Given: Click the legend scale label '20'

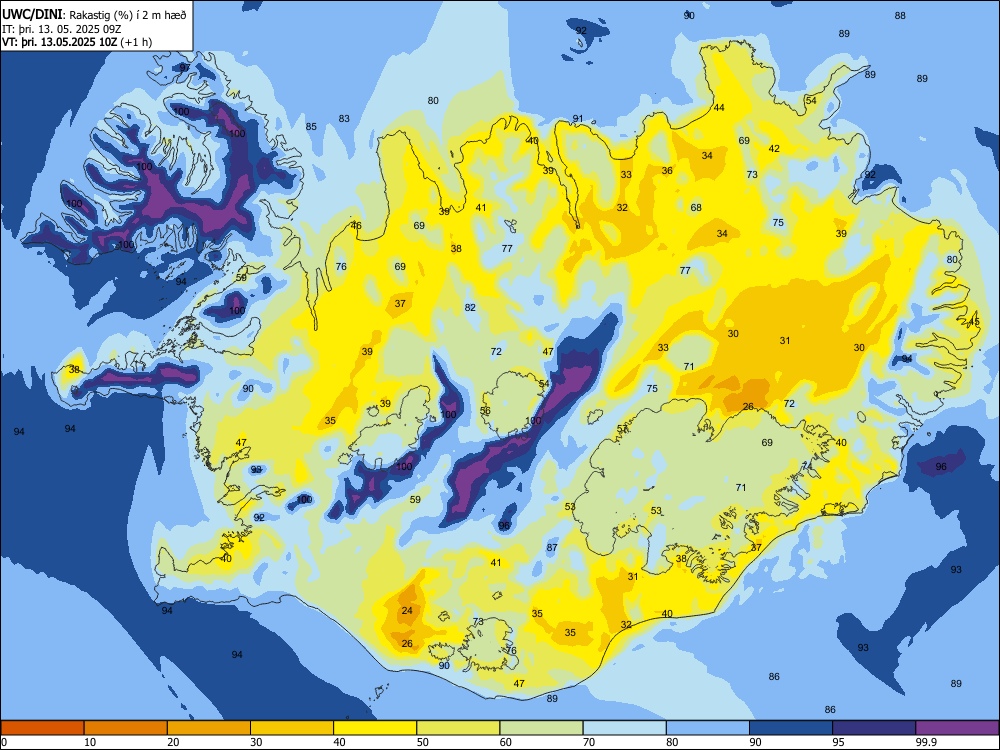Looking at the screenshot, I should pyautogui.click(x=173, y=742).
